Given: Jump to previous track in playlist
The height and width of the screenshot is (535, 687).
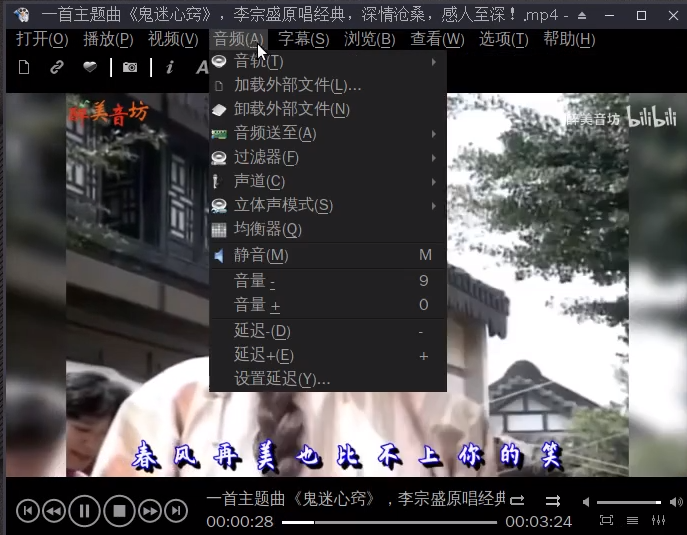Looking at the screenshot, I should 28,511.
